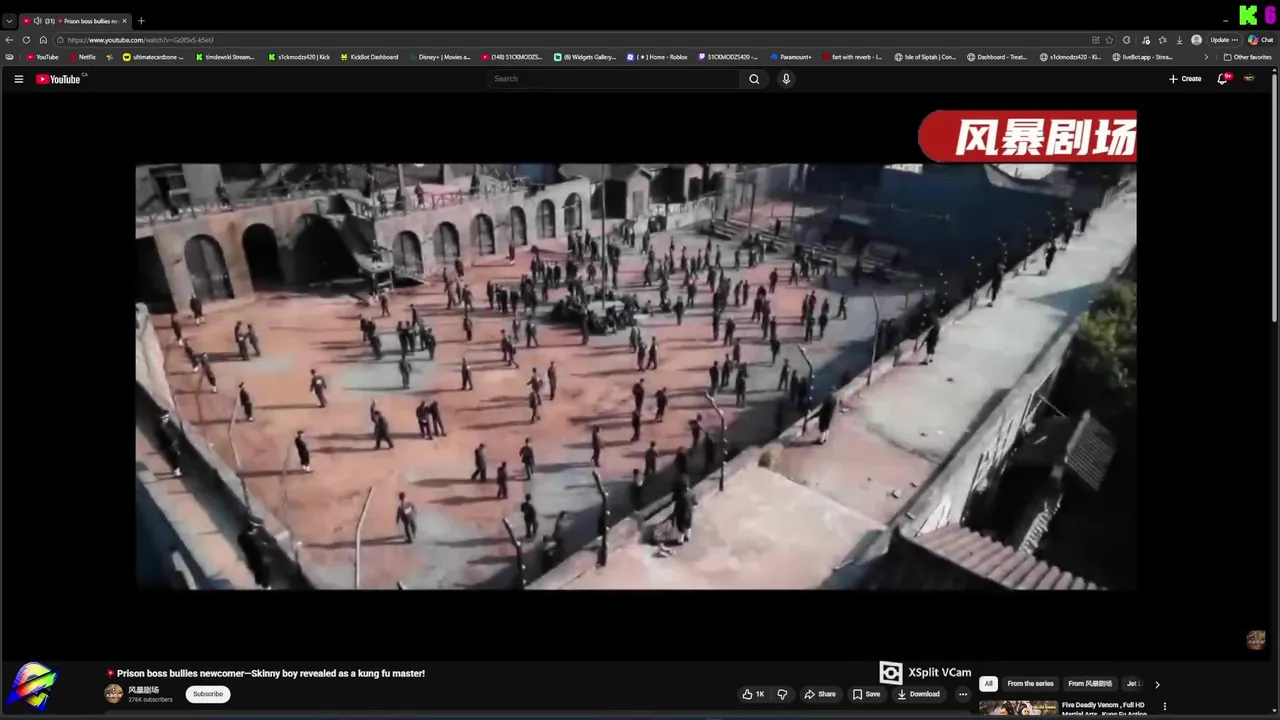This screenshot has width=1280, height=720.
Task: Open the Netflix bookmark
Action: pyautogui.click(x=82, y=57)
